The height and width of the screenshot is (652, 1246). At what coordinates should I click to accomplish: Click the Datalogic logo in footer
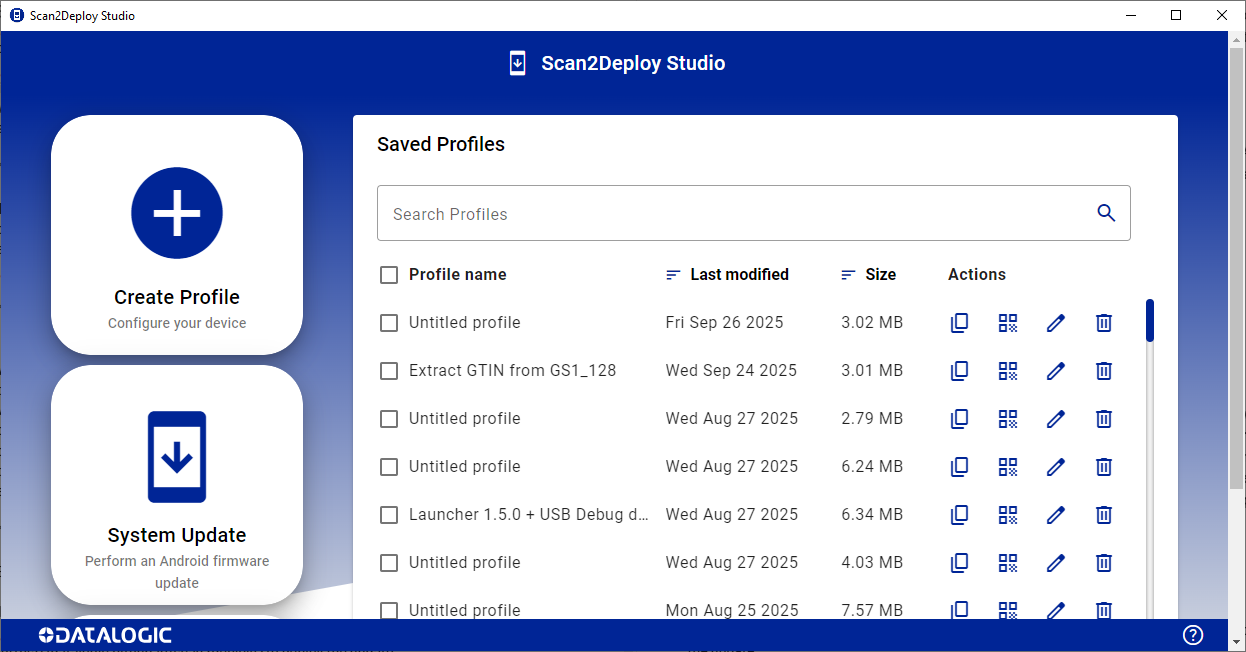105,635
